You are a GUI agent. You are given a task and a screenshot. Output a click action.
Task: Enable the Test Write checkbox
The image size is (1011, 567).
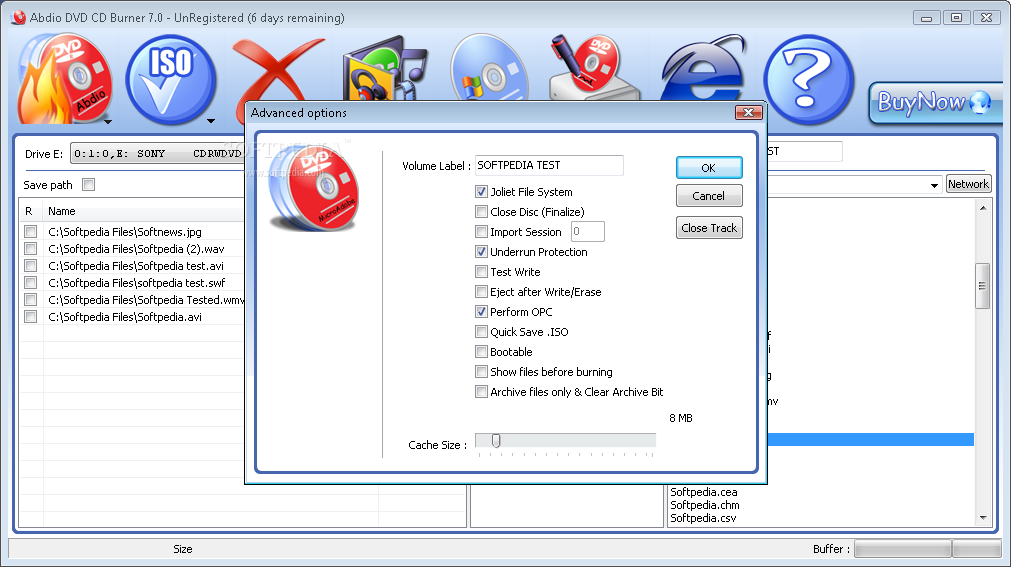point(481,272)
